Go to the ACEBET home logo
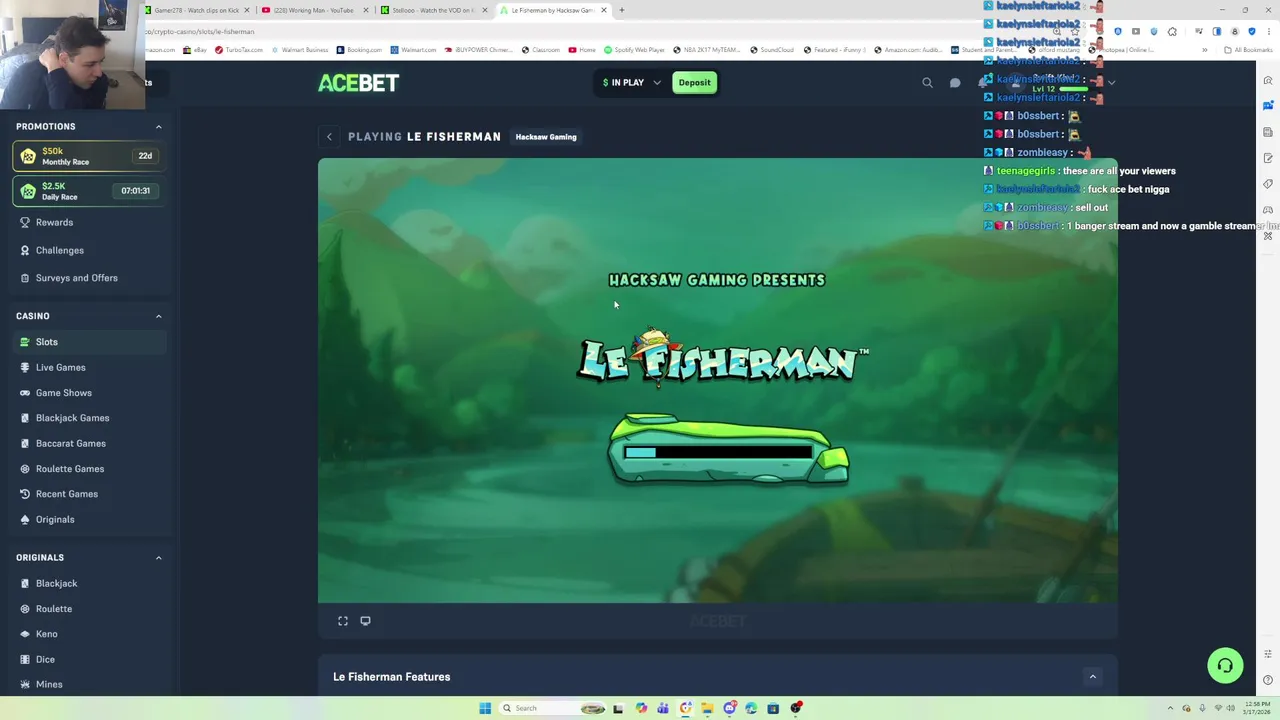The image size is (1280, 720). click(358, 83)
